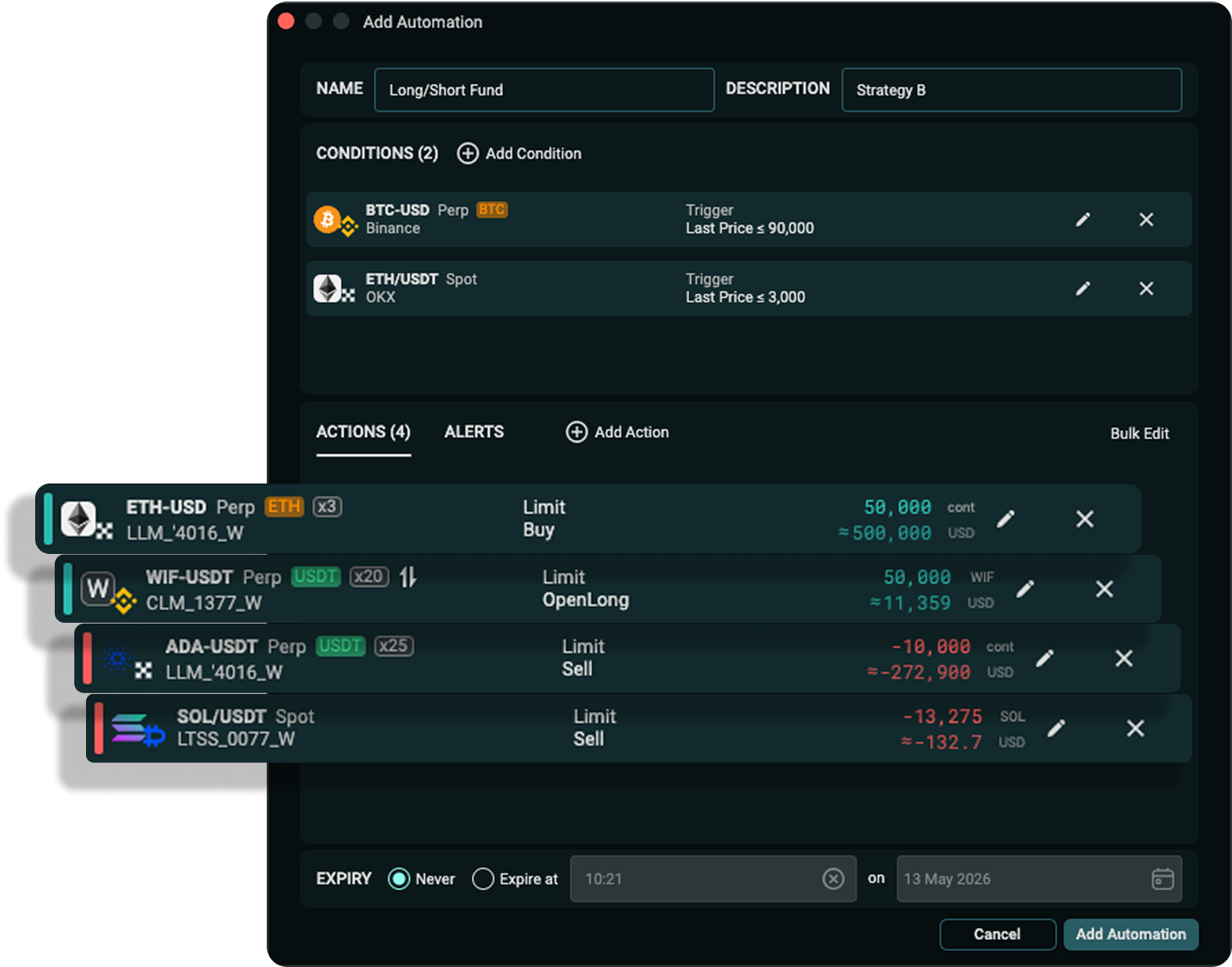Click the Add Condition label
The width and height of the screenshot is (1232, 967).
pos(533,153)
